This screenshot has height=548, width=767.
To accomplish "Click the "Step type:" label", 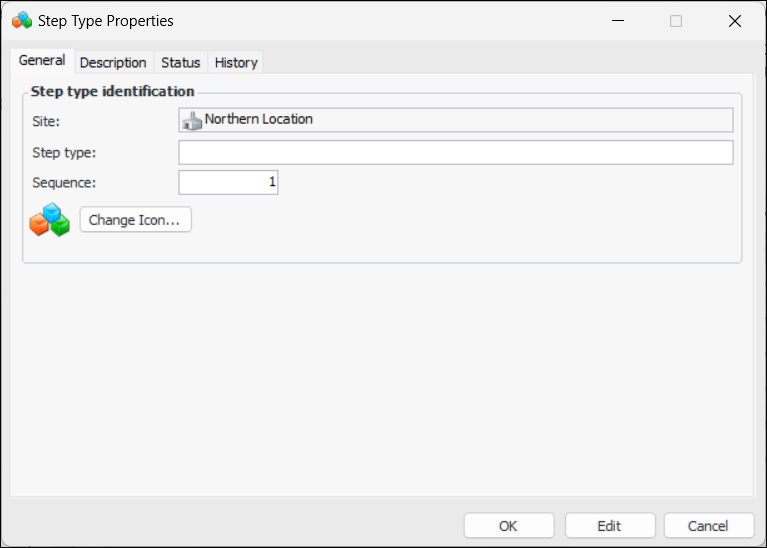I will pyautogui.click(x=64, y=152).
